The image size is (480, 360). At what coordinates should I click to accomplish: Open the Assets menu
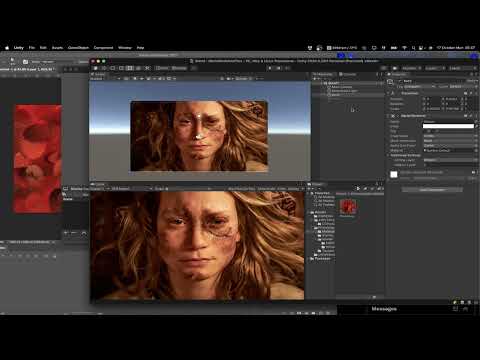click(x=57, y=48)
